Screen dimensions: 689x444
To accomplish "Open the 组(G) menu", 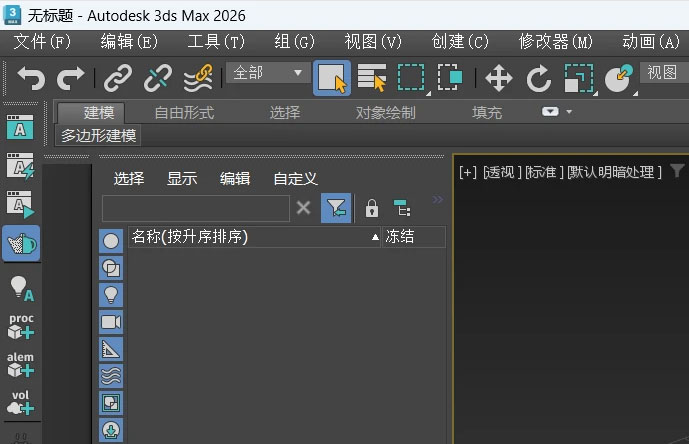I will coord(294,42).
